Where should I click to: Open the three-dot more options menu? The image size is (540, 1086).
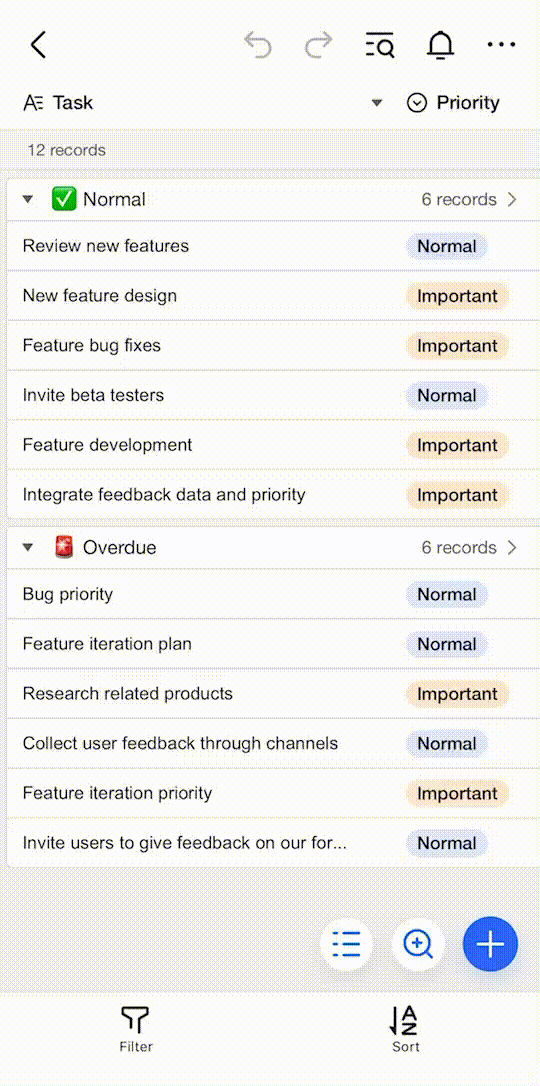(x=501, y=45)
